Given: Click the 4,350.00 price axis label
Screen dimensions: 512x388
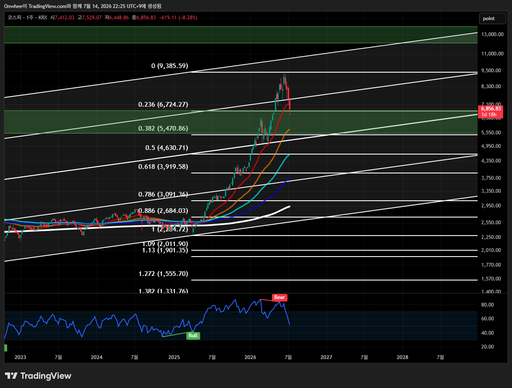Looking at the screenshot, I should pyautogui.click(x=491, y=161).
